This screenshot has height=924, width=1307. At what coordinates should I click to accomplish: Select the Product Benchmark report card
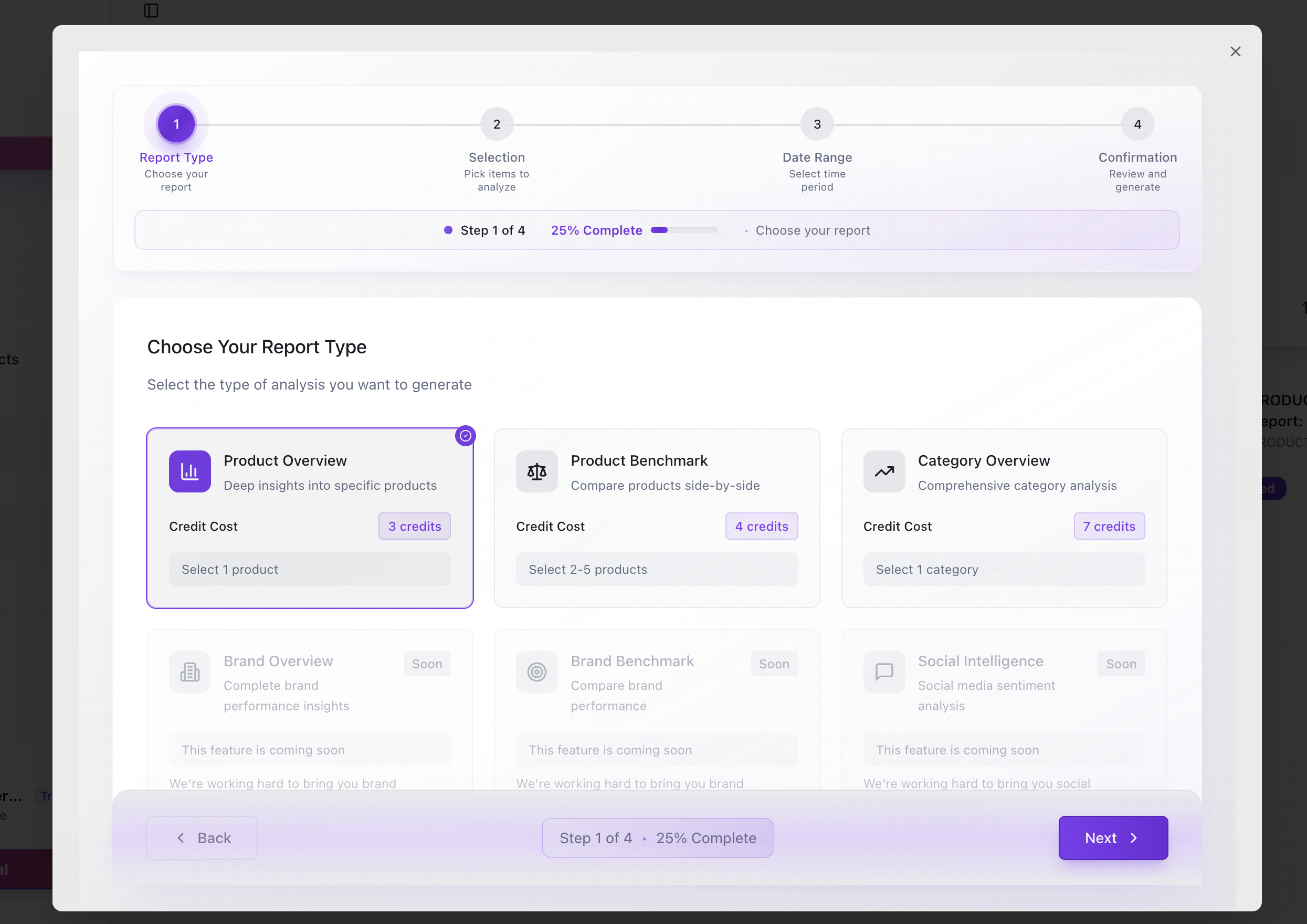coord(656,518)
